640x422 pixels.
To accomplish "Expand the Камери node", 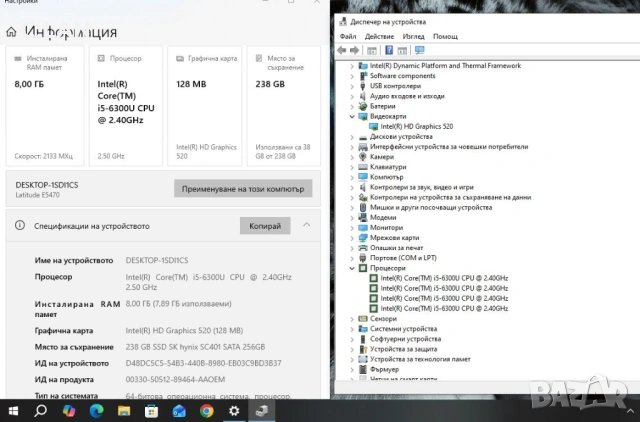I will tap(352, 157).
